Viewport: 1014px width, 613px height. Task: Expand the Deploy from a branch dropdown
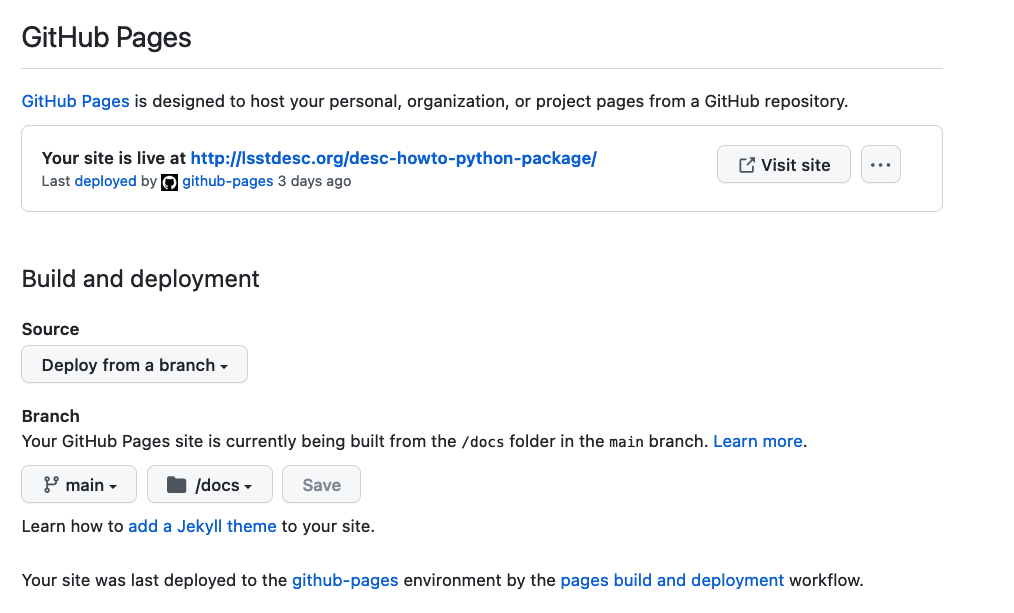pos(135,365)
